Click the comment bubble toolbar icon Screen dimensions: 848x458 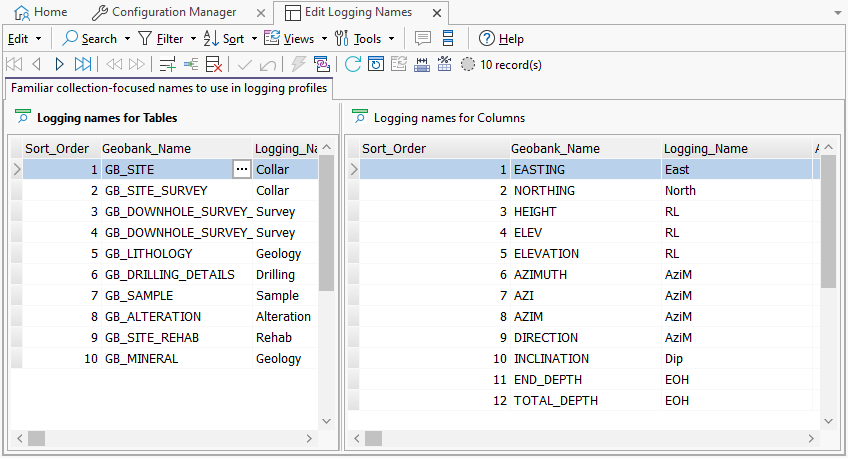point(423,39)
